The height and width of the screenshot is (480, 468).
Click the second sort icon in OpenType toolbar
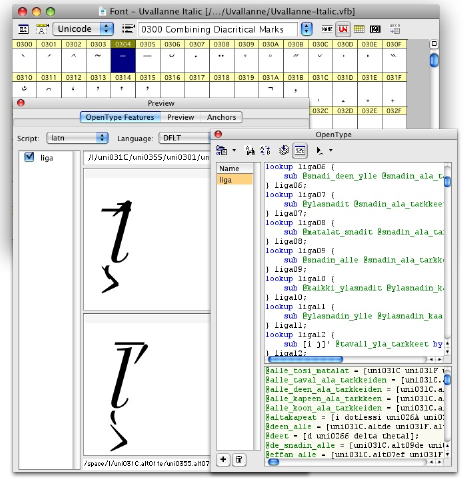tap(265, 150)
